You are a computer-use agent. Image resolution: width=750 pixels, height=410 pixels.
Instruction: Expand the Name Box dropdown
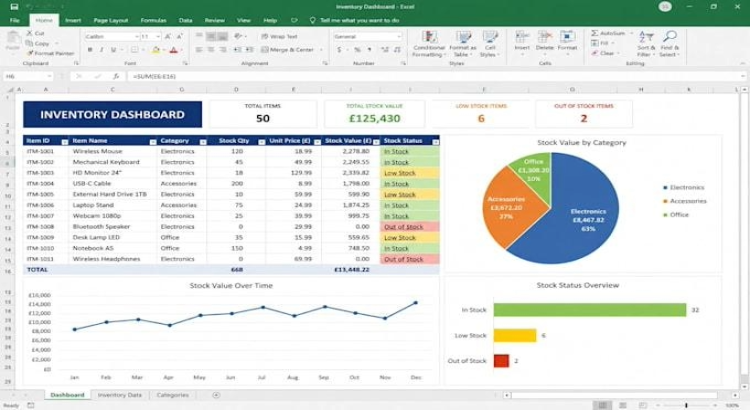click(x=49, y=76)
